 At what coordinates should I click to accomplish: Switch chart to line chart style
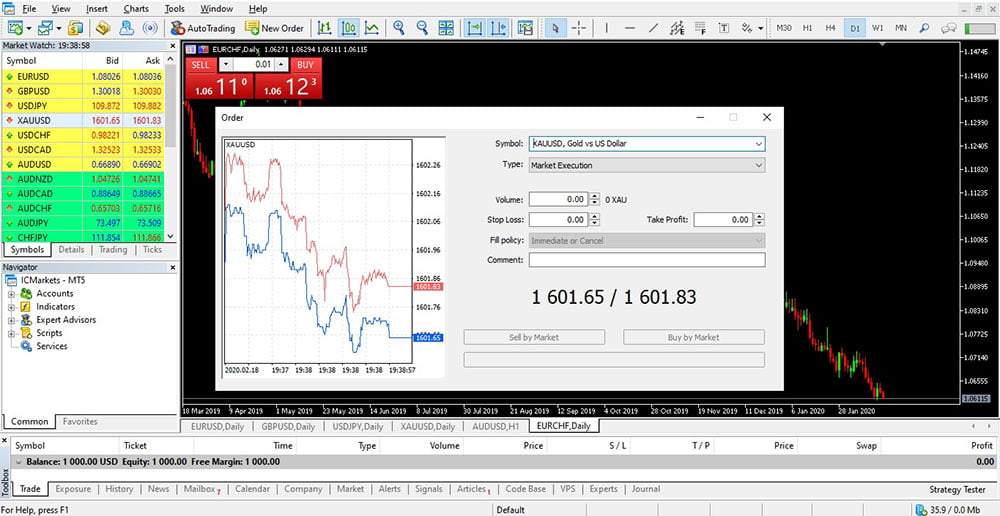pos(372,28)
